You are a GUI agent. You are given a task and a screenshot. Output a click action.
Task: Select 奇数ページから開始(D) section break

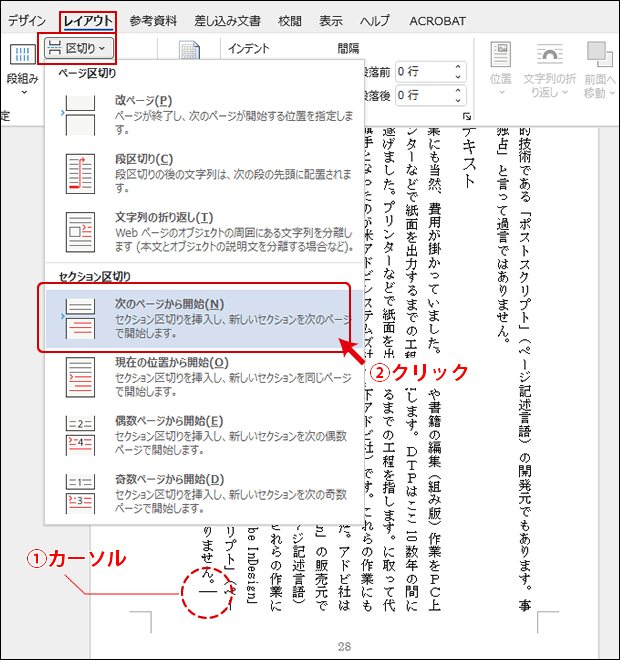[204, 494]
